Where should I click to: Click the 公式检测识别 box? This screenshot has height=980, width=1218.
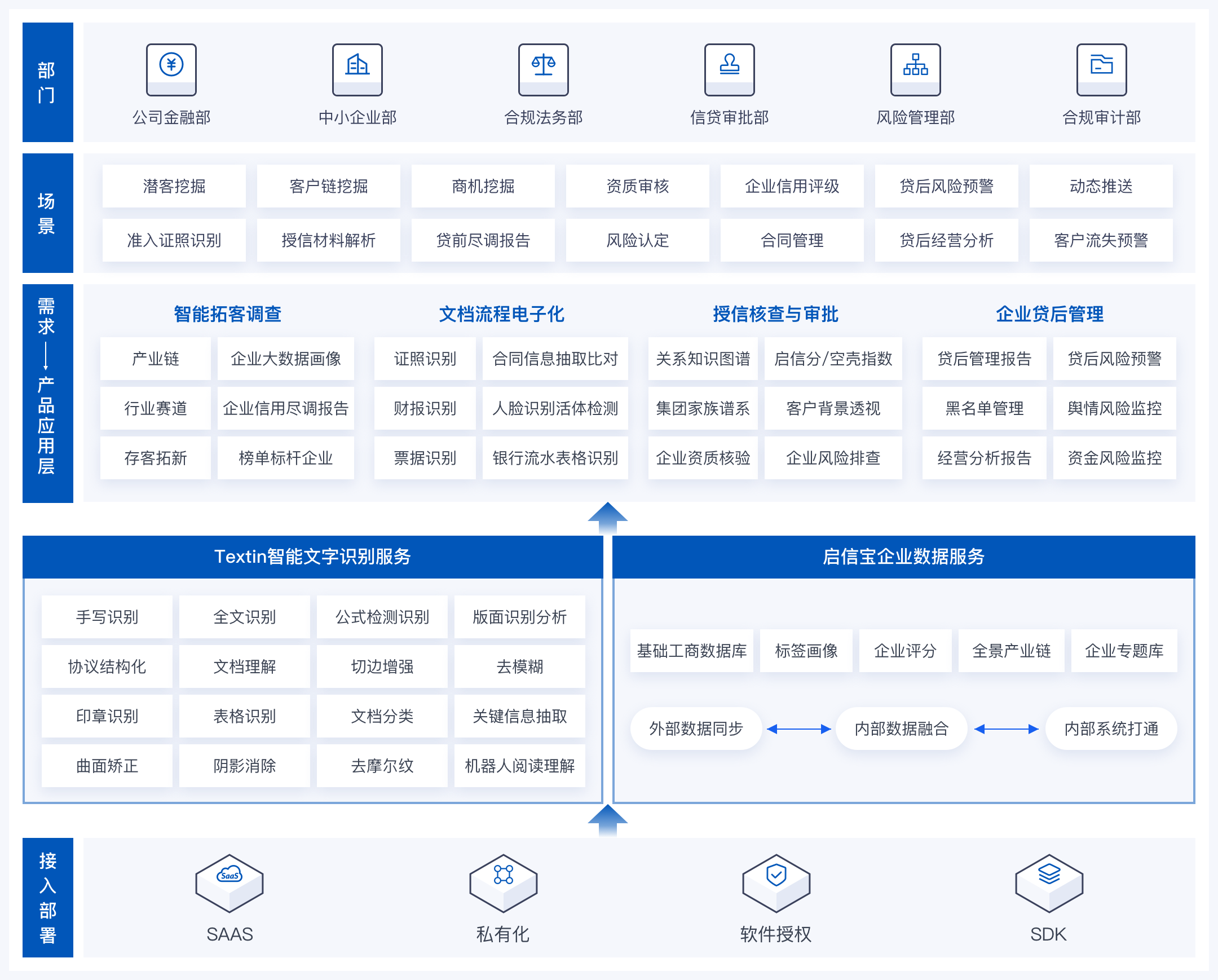pyautogui.click(x=382, y=617)
